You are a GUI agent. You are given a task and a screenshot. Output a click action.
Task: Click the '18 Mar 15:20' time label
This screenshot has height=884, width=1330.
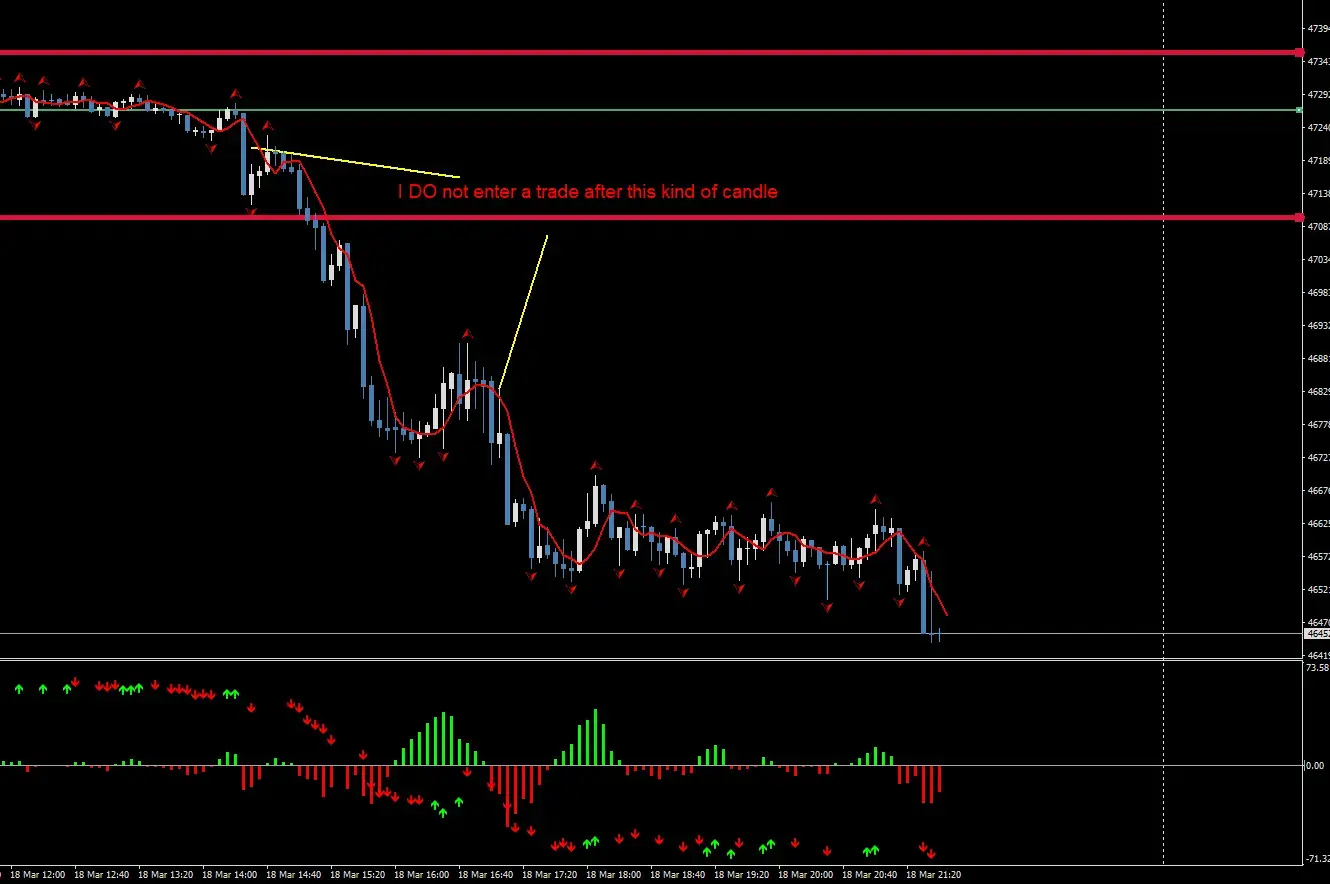coord(359,874)
